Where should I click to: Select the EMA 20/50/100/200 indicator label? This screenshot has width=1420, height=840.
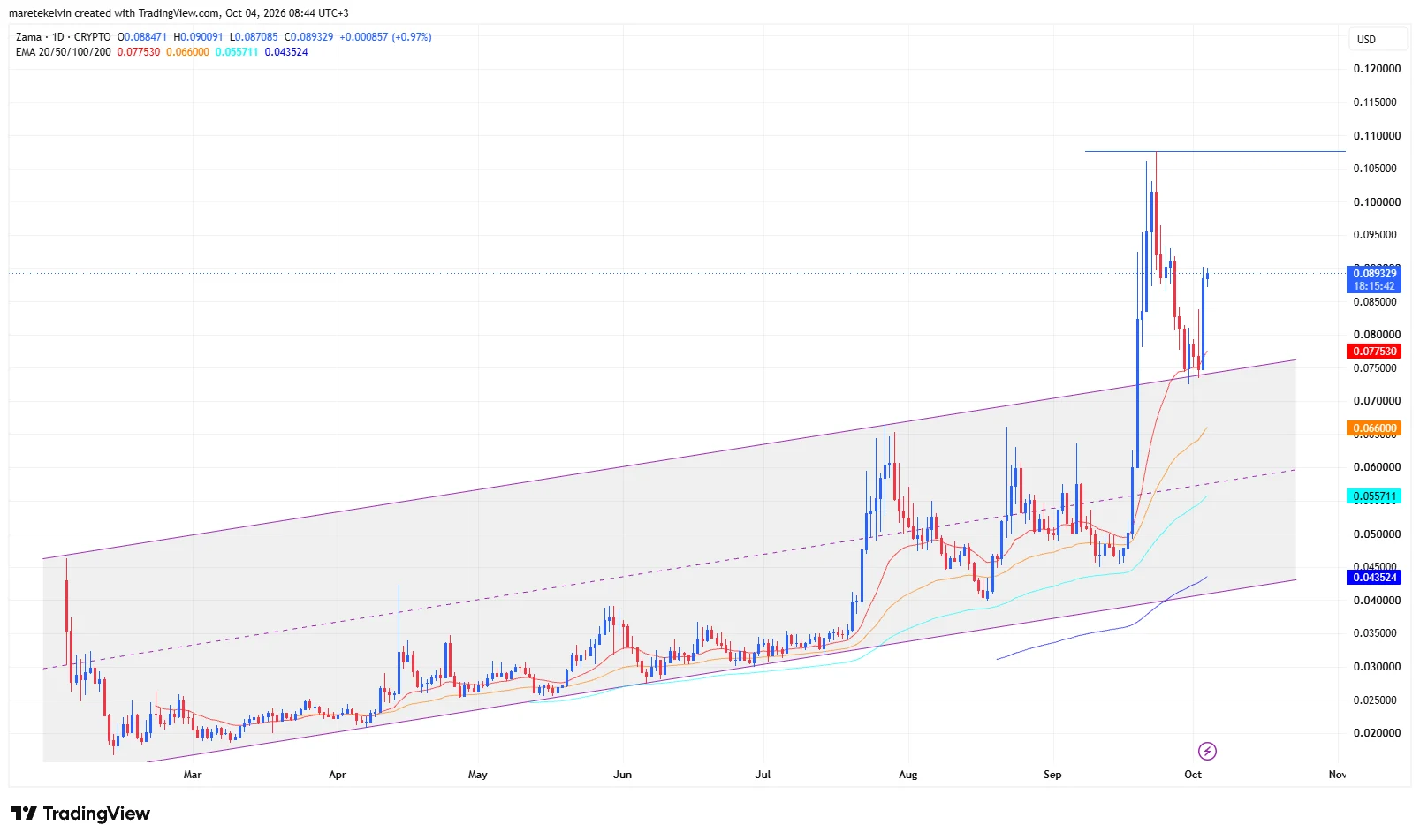[x=64, y=52]
